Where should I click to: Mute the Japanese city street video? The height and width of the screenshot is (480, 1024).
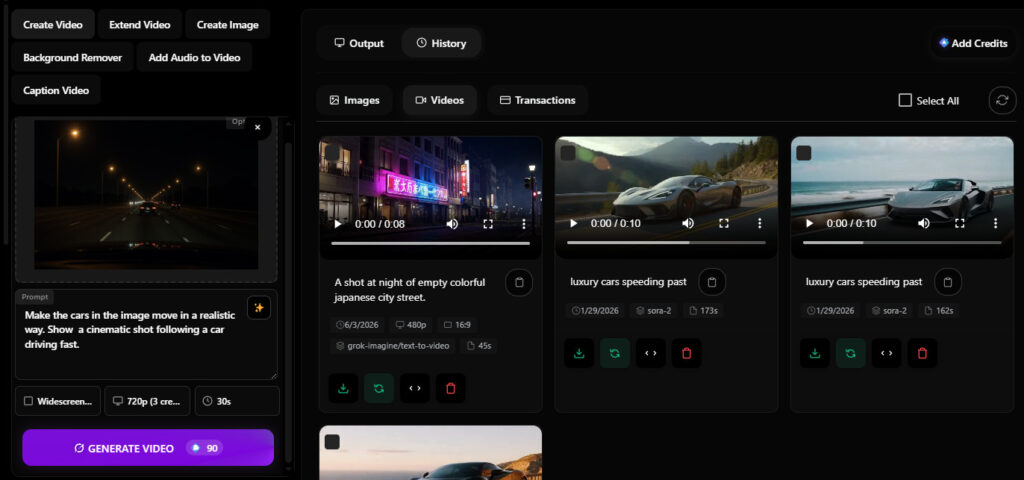click(452, 224)
